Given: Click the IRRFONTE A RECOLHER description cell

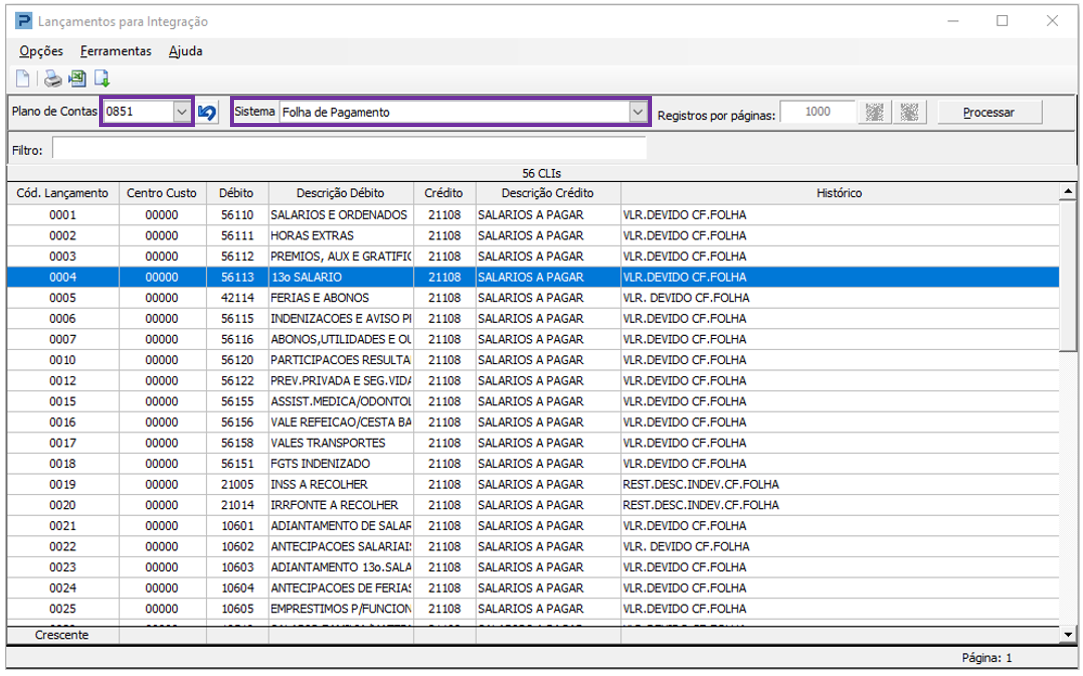Looking at the screenshot, I should click(x=341, y=505).
